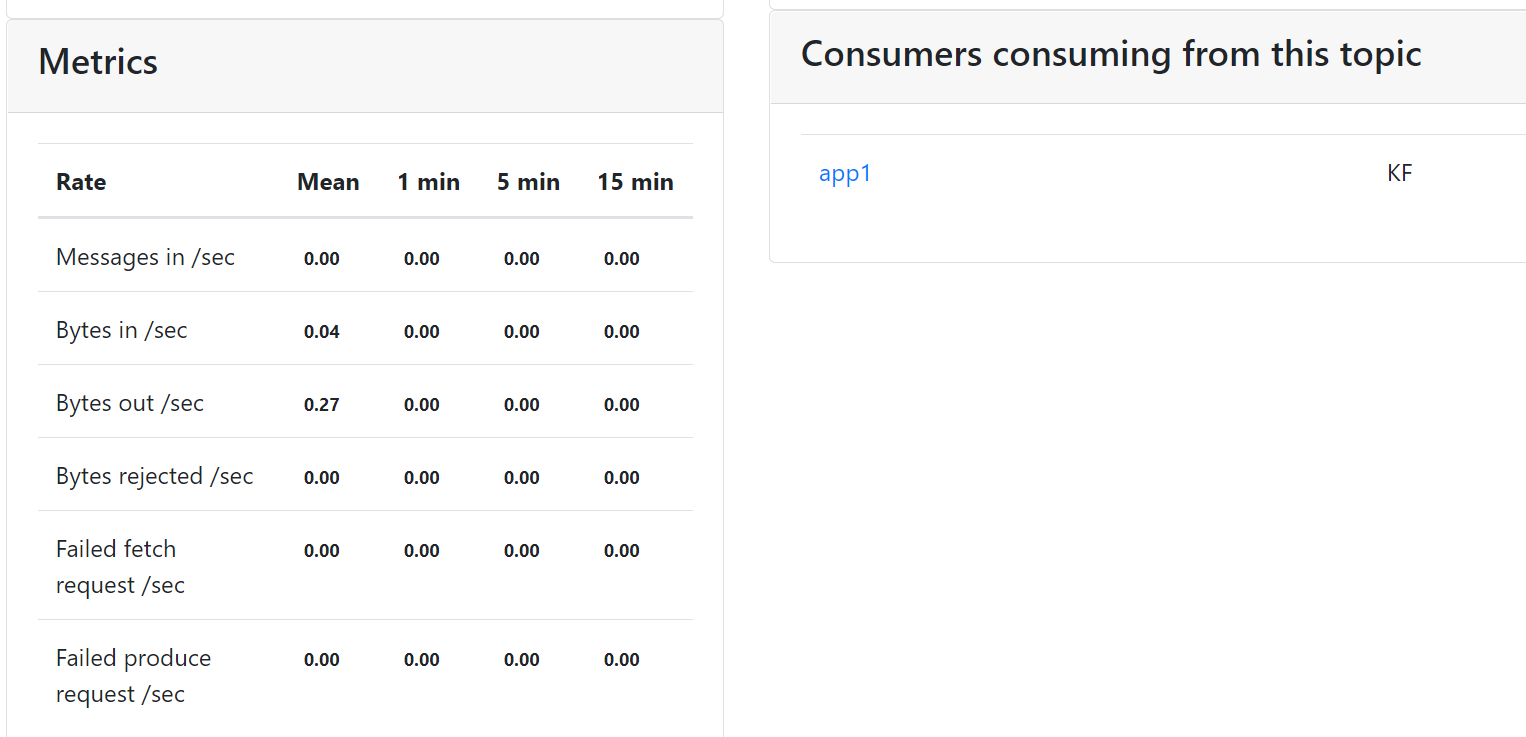Select Messages in 15 min value

(x=622, y=259)
